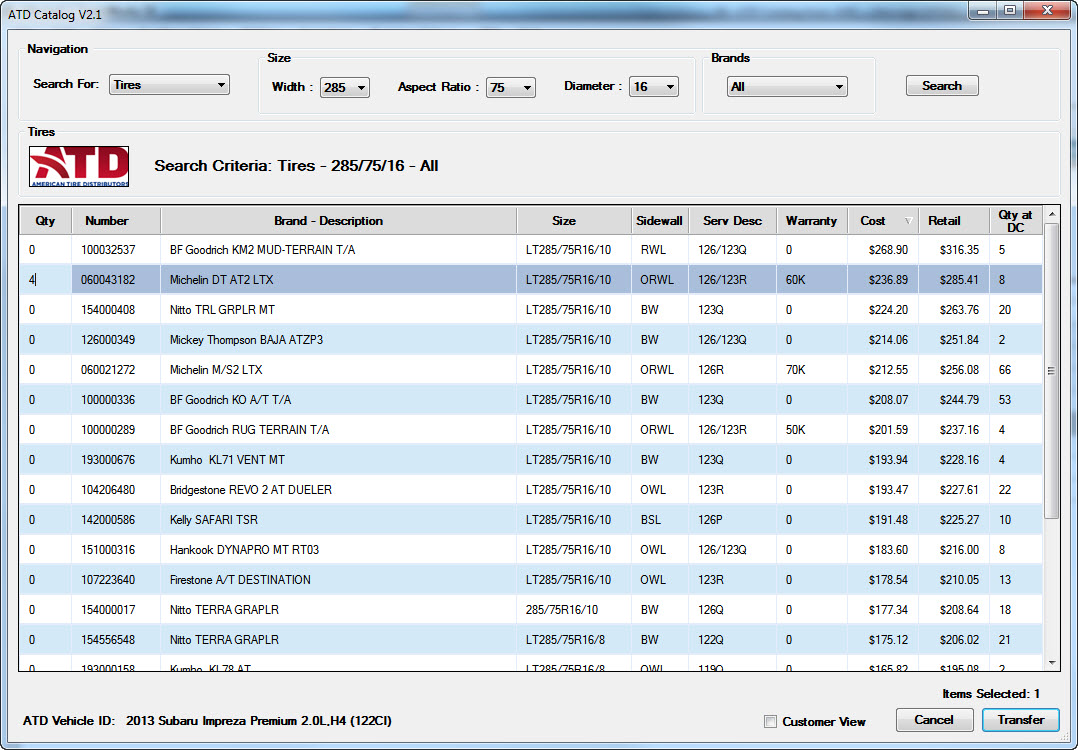The image size is (1078, 750).
Task: Click the LT285/75R16/8 size for part 154556548
Action: pos(565,640)
